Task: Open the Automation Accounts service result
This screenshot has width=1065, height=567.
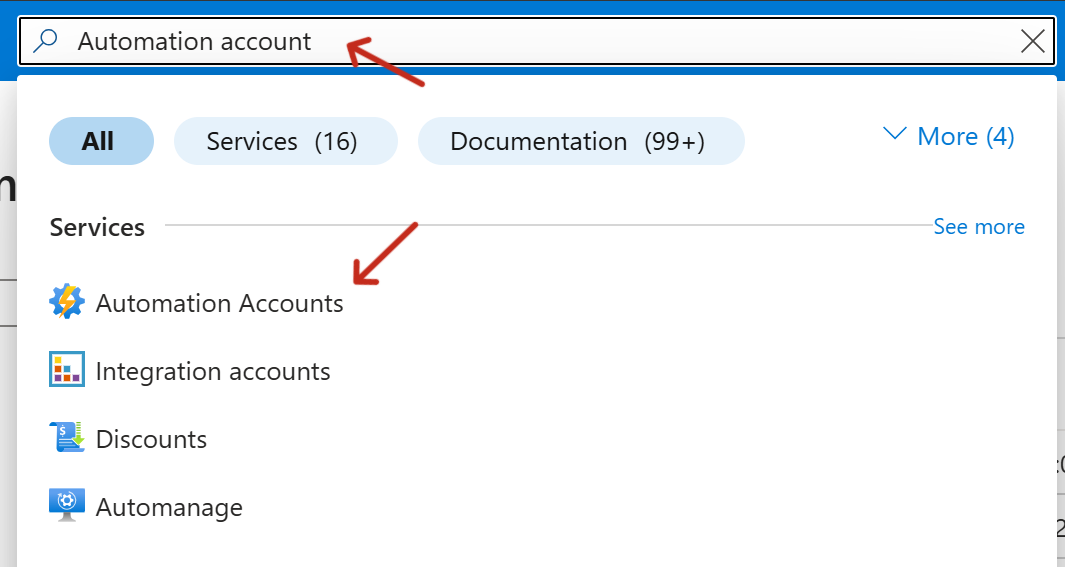Action: point(220,303)
